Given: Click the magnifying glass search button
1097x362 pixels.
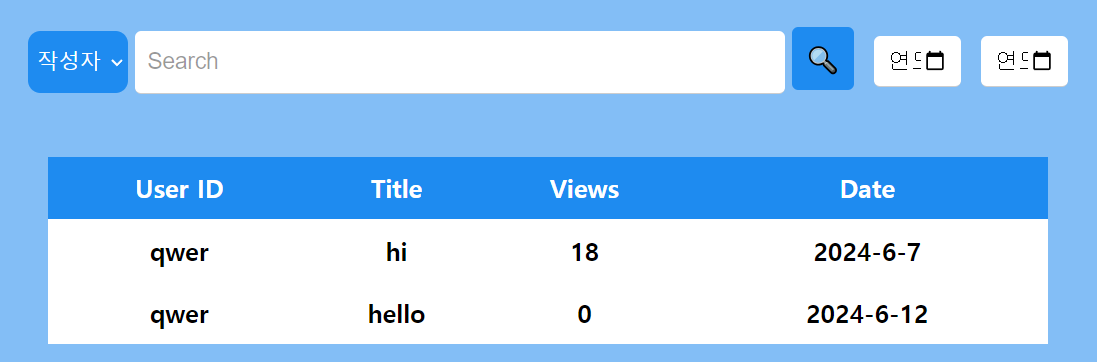Looking at the screenshot, I should pyautogui.click(x=823, y=59).
